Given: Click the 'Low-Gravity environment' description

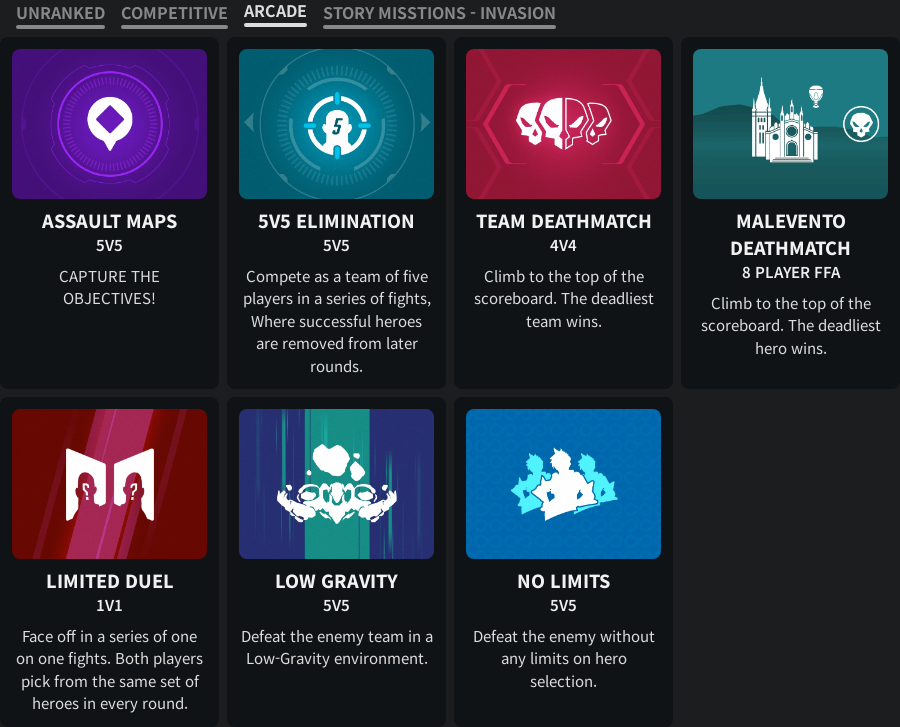Looking at the screenshot, I should [x=337, y=647].
